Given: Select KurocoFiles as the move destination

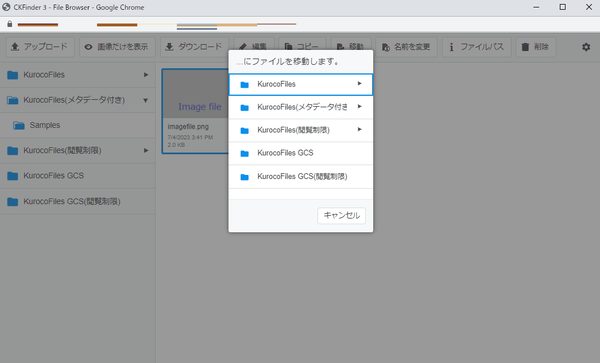Looking at the screenshot, I should pos(301,85).
